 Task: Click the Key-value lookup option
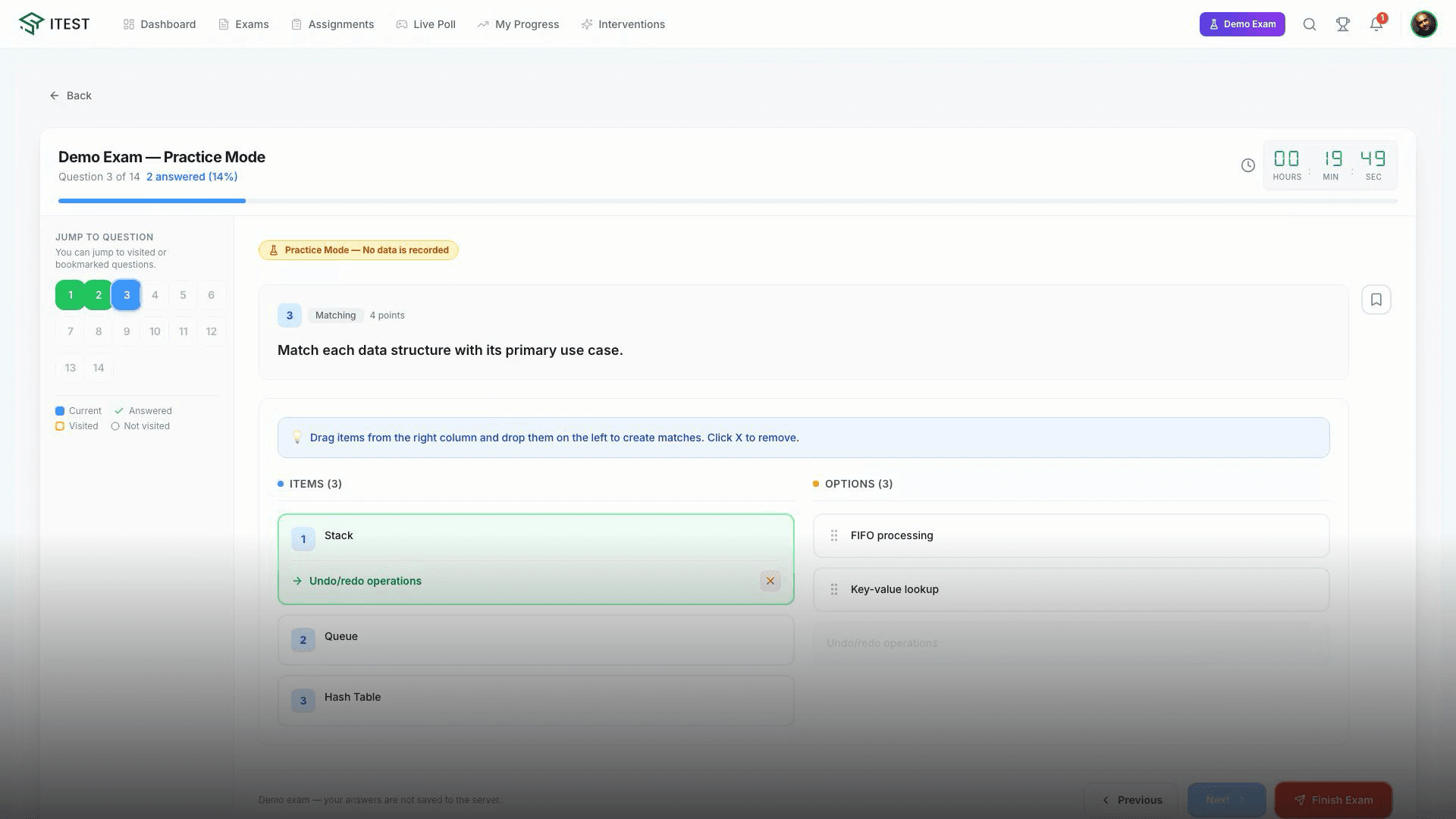[x=1071, y=589]
